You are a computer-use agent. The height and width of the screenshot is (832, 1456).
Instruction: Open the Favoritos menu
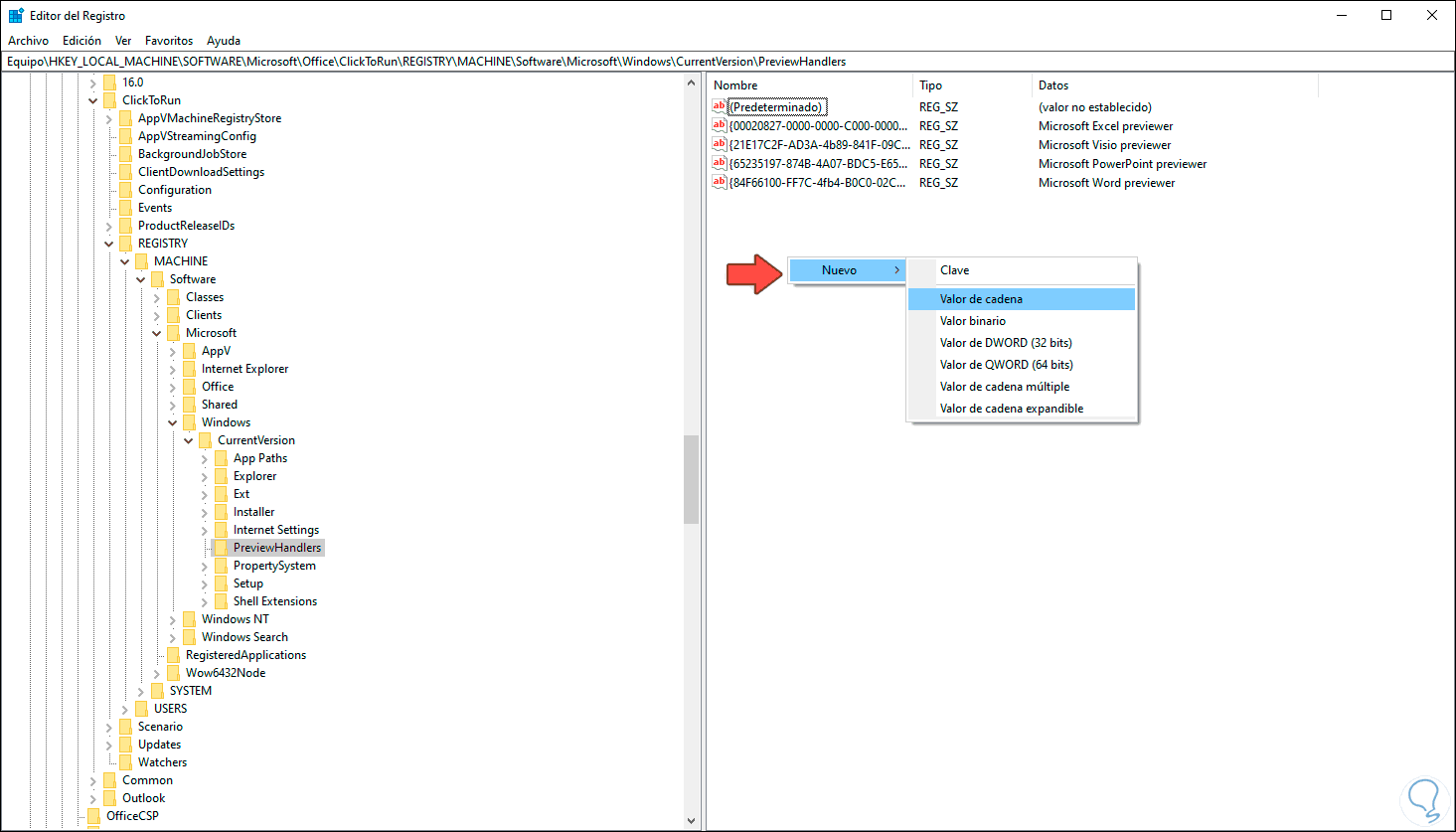click(x=169, y=41)
